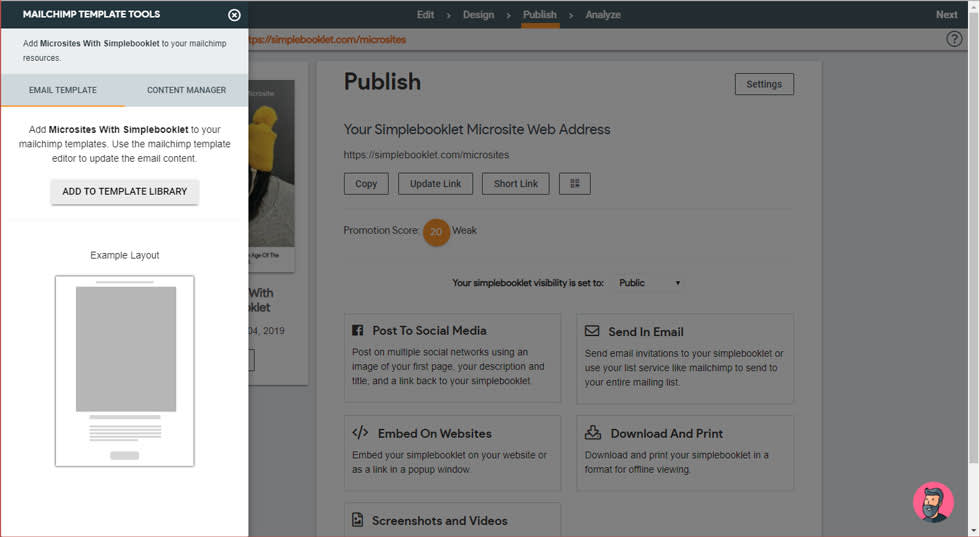This screenshot has height=537, width=980.
Task: Click the Short Link button
Action: point(515,184)
